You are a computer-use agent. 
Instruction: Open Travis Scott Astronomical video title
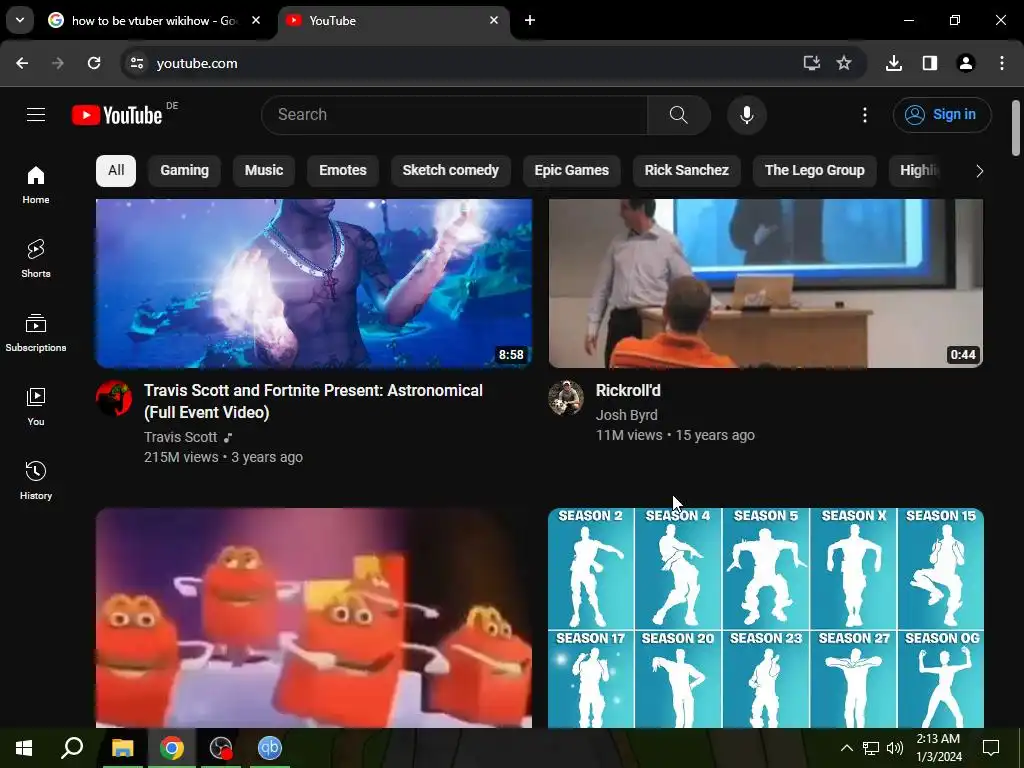(x=313, y=401)
